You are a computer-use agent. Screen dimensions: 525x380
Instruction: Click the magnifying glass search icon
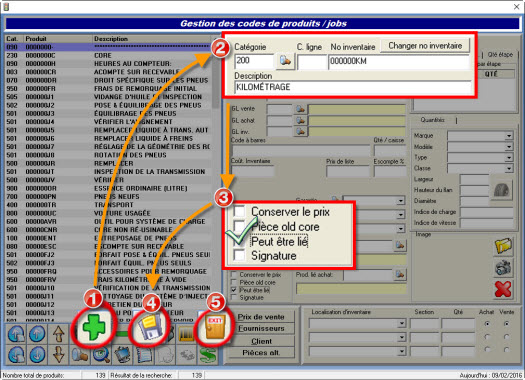[101, 355]
